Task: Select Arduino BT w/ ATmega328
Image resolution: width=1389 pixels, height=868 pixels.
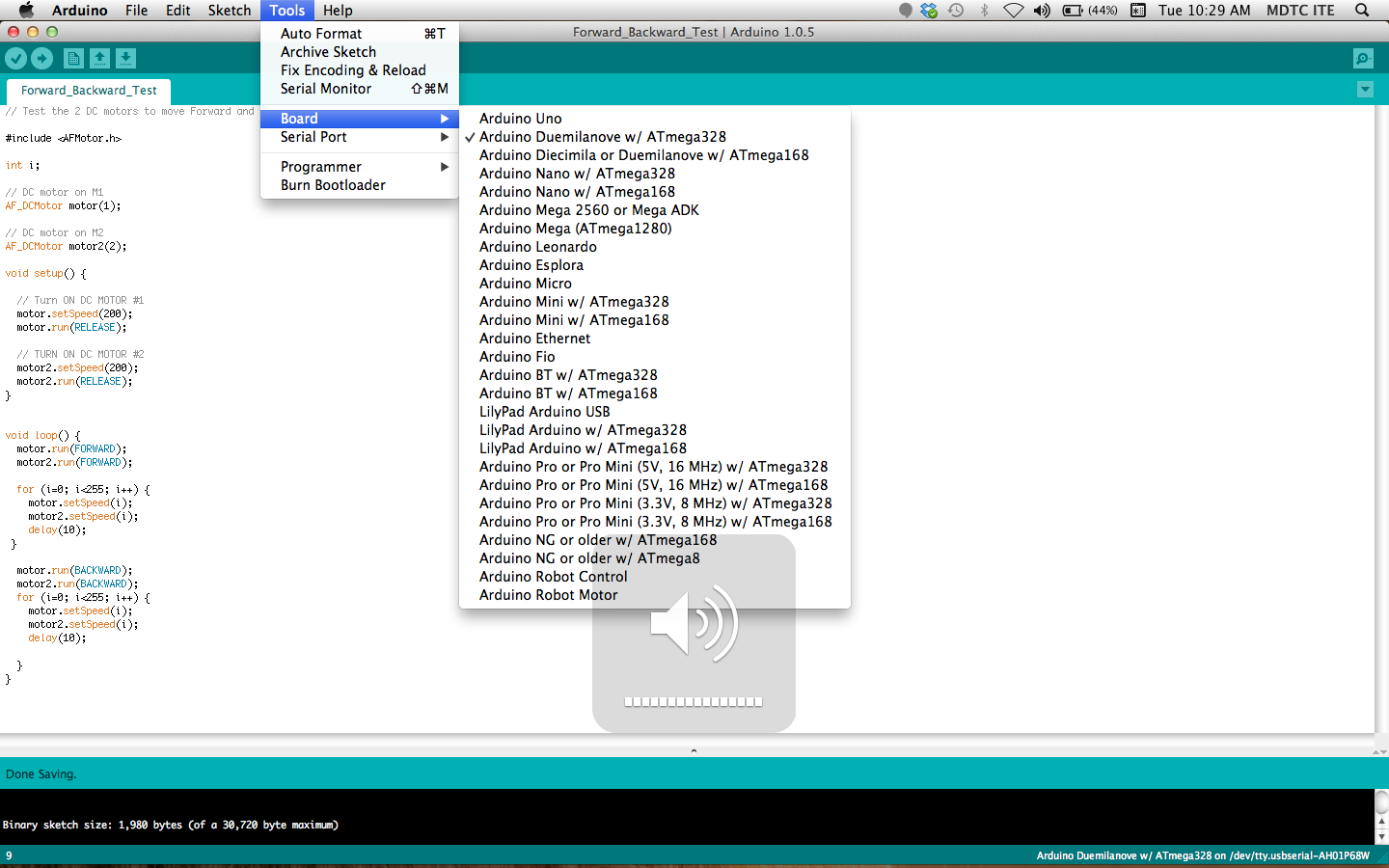Action: [655, 375]
